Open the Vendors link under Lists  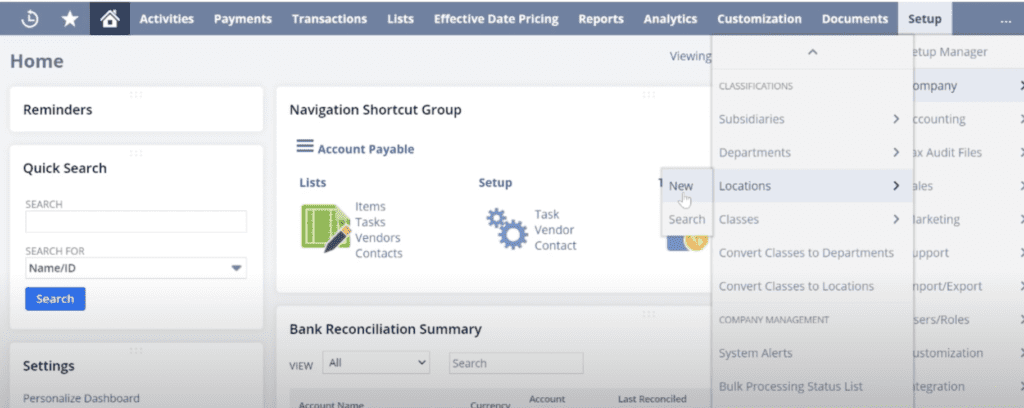378,238
